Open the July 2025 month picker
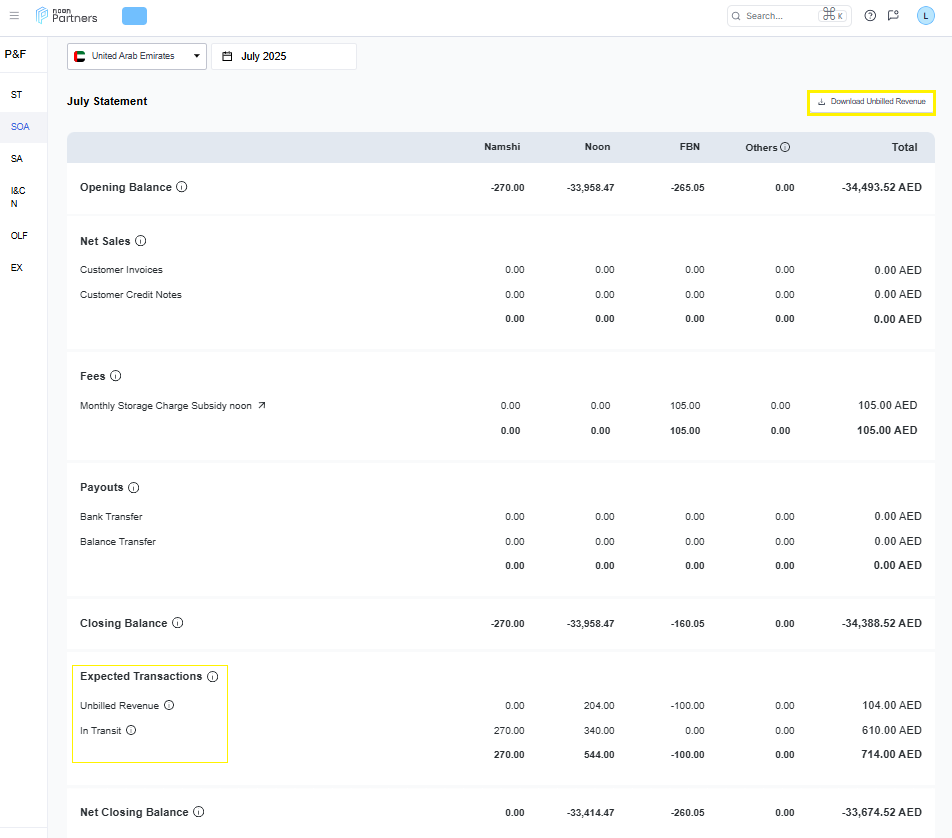The height and width of the screenshot is (838, 952). (284, 56)
